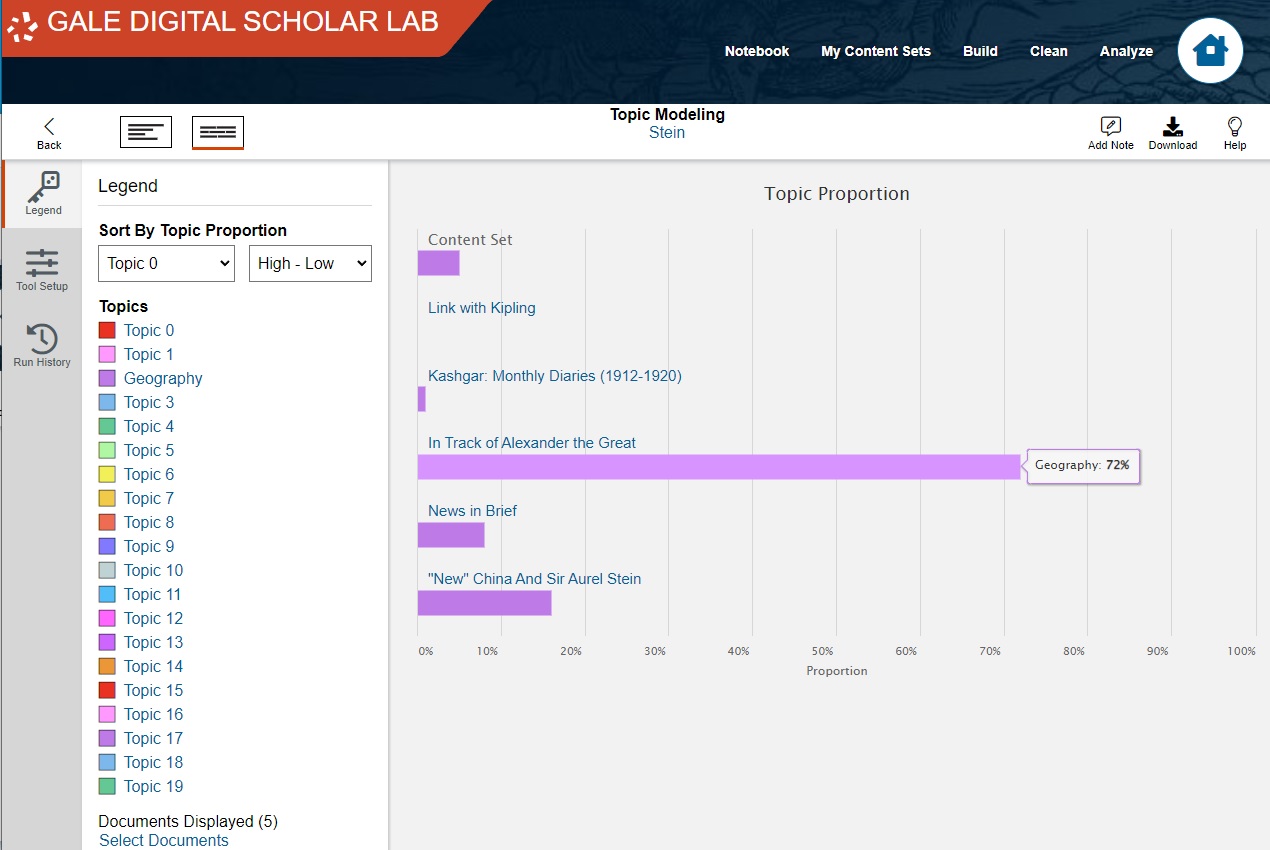Select Topic 14 in legend
1270x850 pixels.
tap(153, 666)
